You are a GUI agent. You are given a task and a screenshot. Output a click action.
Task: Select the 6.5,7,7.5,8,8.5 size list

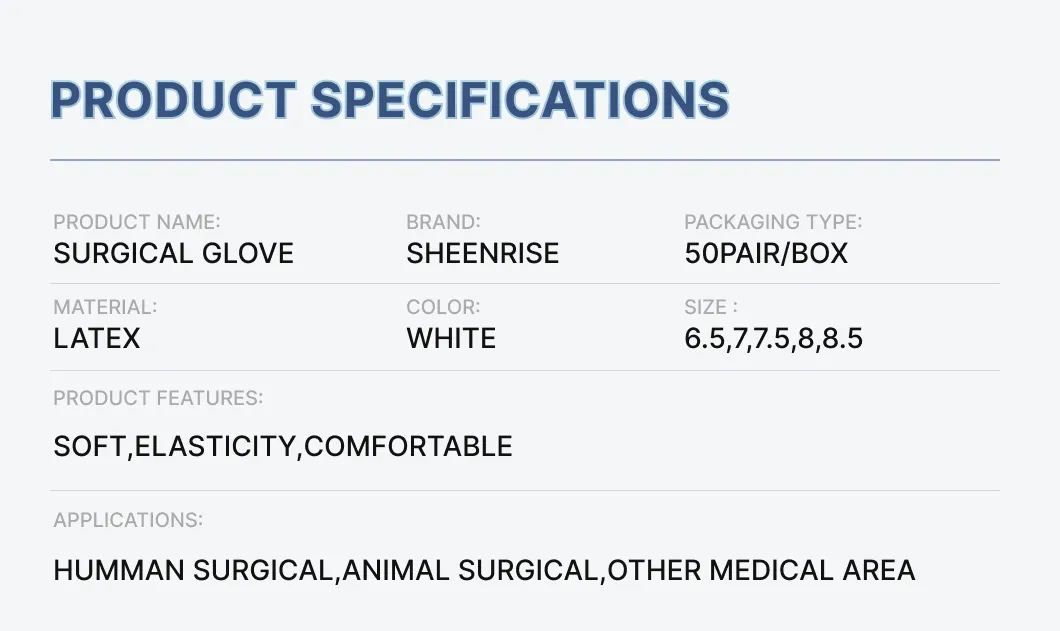click(x=773, y=338)
